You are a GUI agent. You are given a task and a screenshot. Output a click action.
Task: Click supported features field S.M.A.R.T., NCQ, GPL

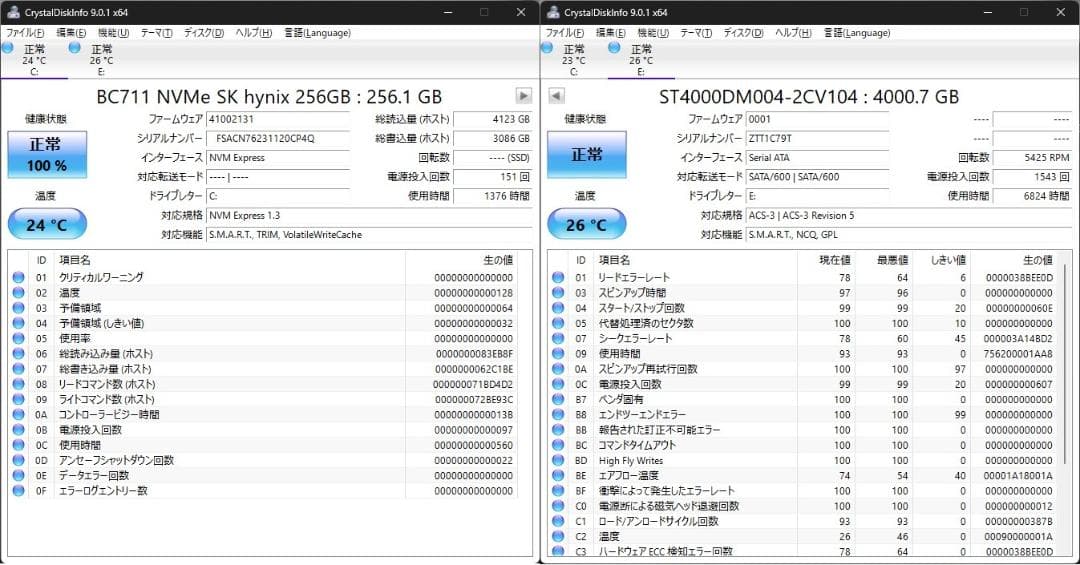click(909, 235)
